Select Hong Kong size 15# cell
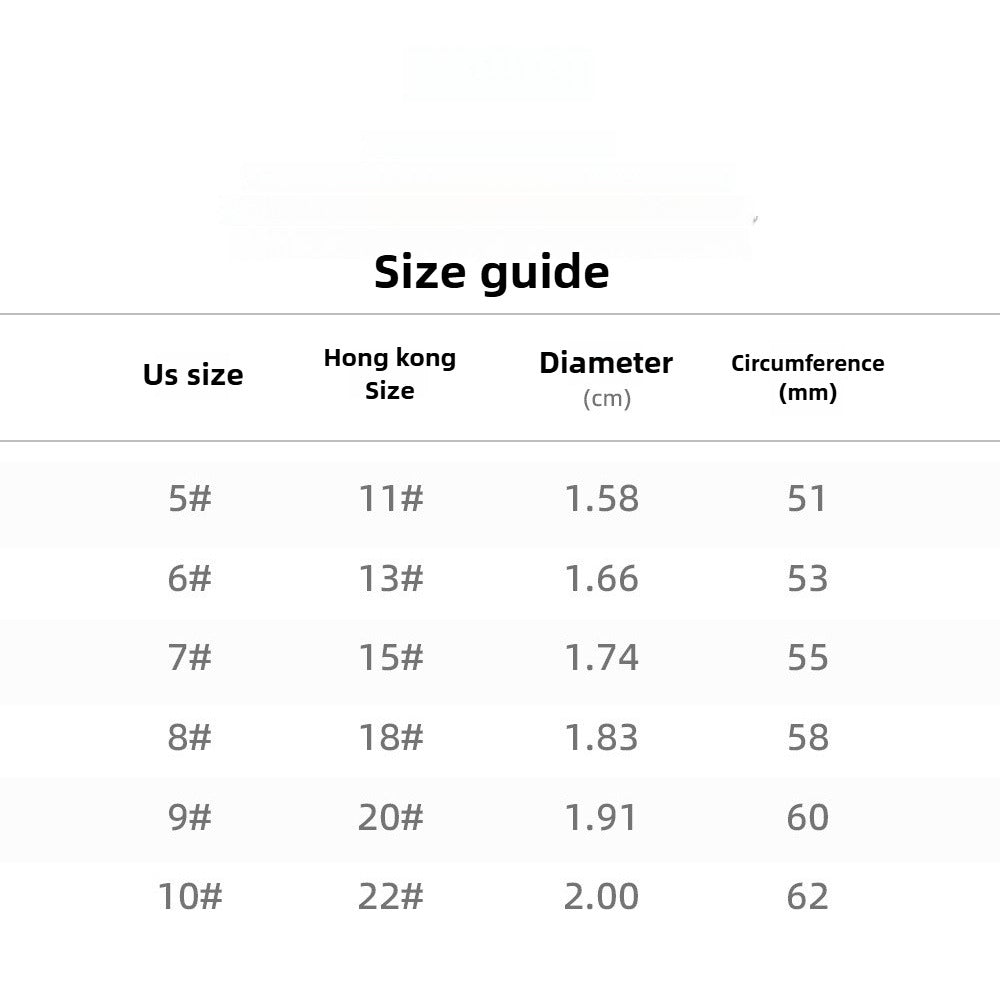1000x1000 pixels. pyautogui.click(x=391, y=658)
